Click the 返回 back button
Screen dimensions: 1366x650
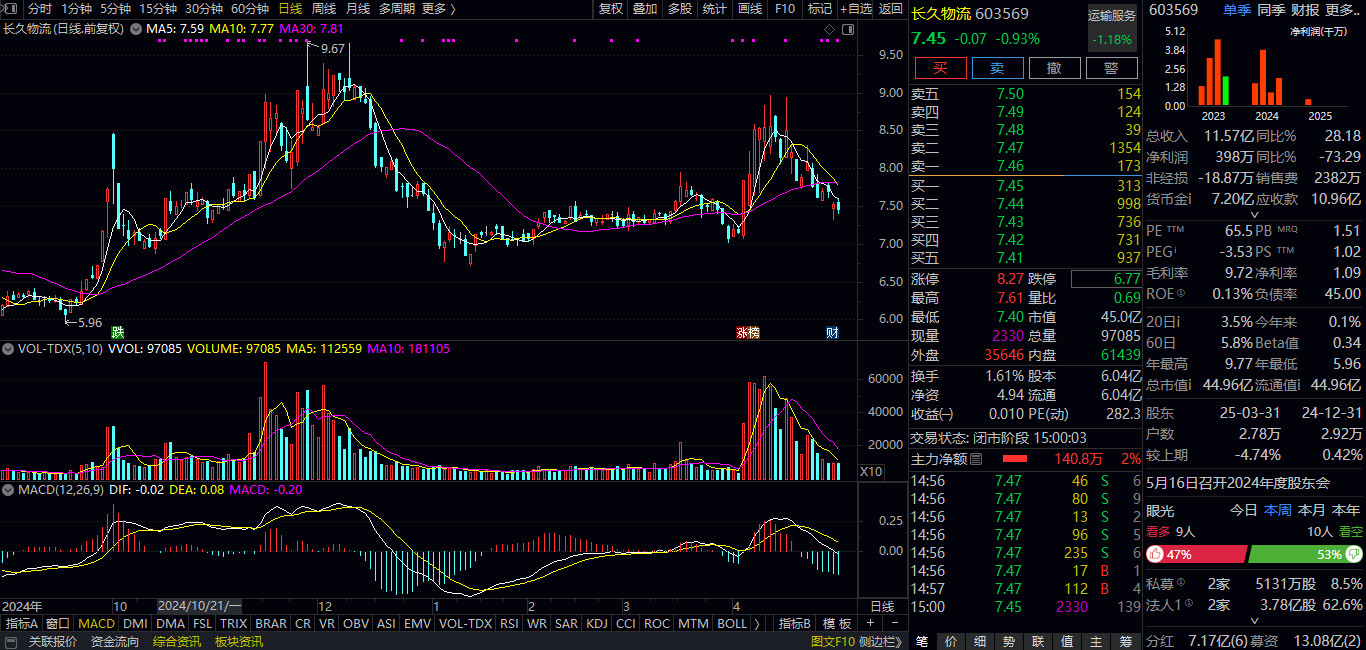coord(891,9)
